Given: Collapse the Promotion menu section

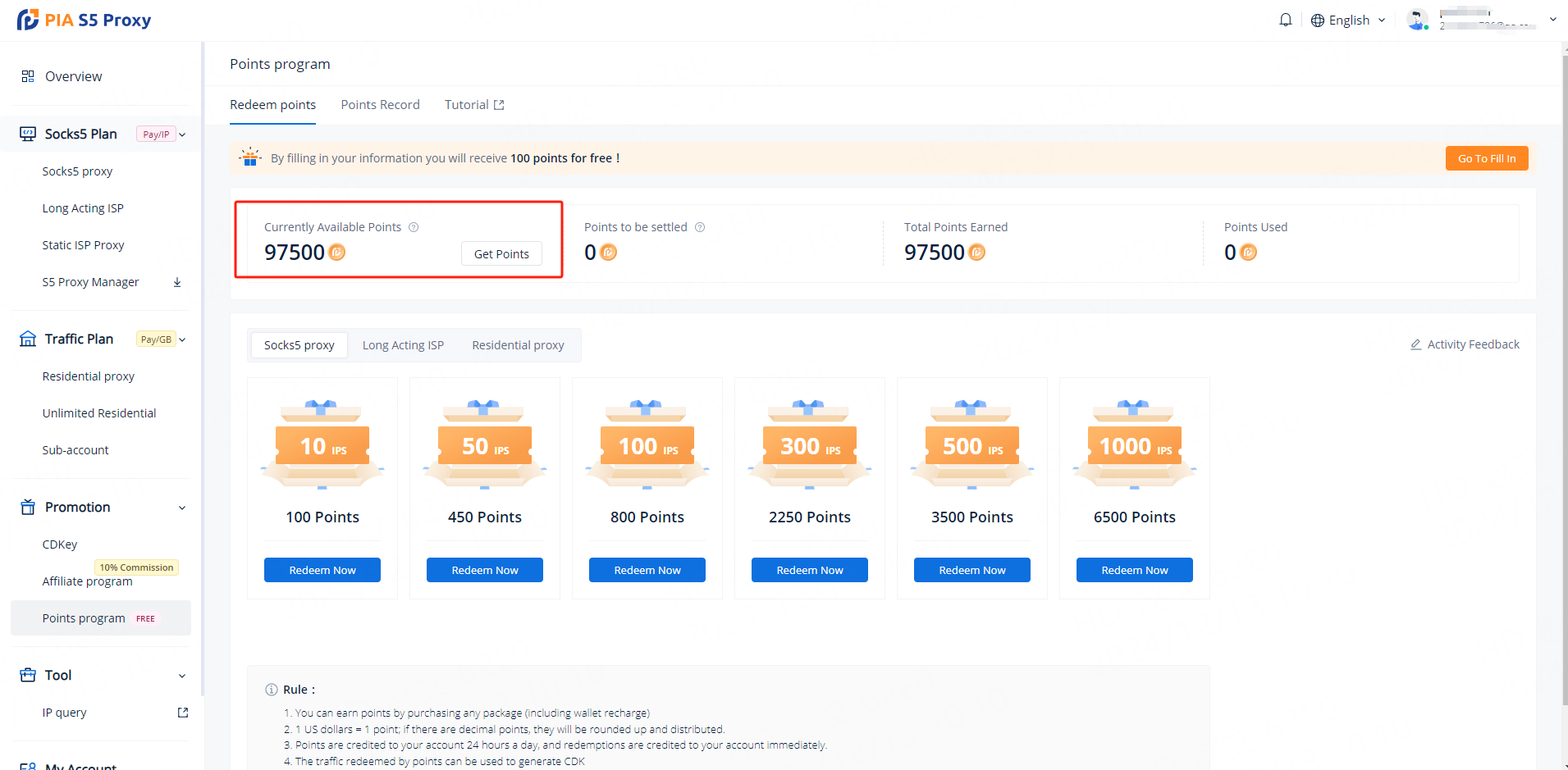Looking at the screenshot, I should click(182, 508).
